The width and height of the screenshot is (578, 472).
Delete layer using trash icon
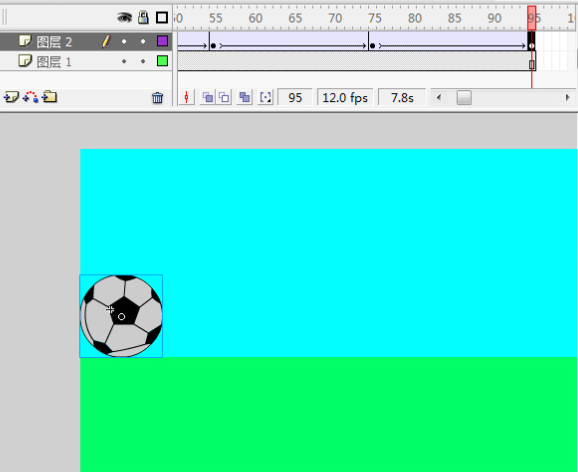point(157,98)
